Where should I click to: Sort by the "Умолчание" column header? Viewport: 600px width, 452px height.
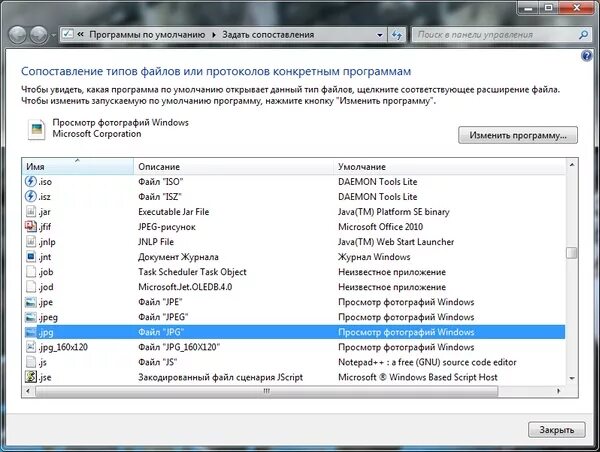(x=450, y=166)
